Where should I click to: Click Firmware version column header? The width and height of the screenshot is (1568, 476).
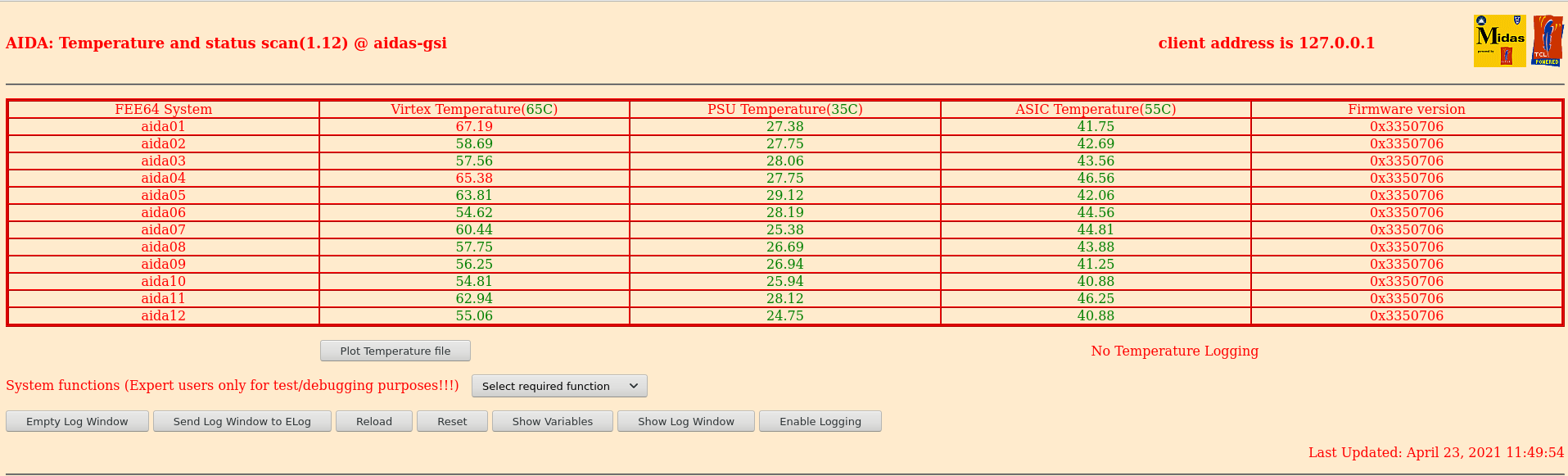click(1407, 109)
